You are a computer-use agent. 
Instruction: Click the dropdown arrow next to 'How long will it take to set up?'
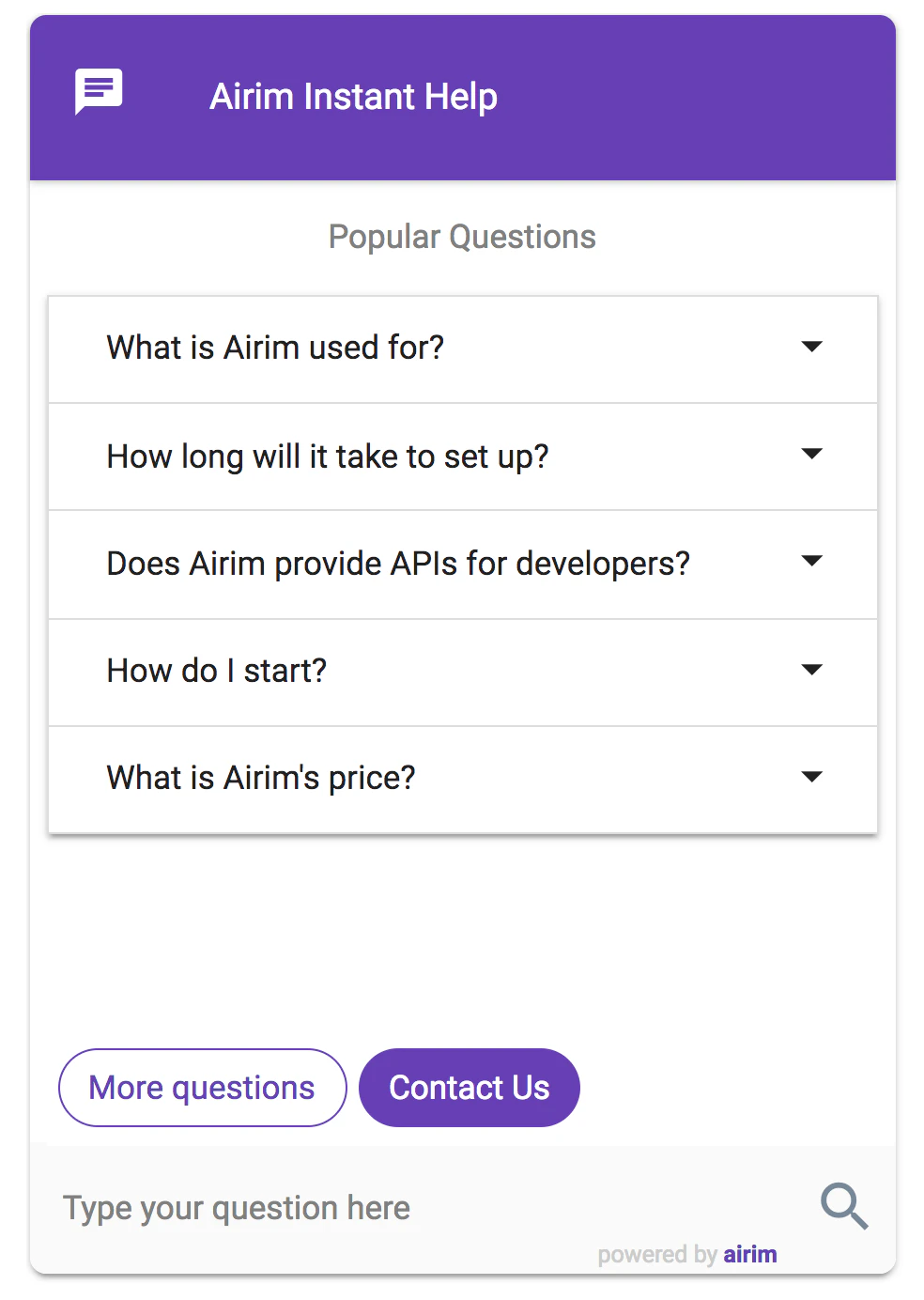pos(811,454)
